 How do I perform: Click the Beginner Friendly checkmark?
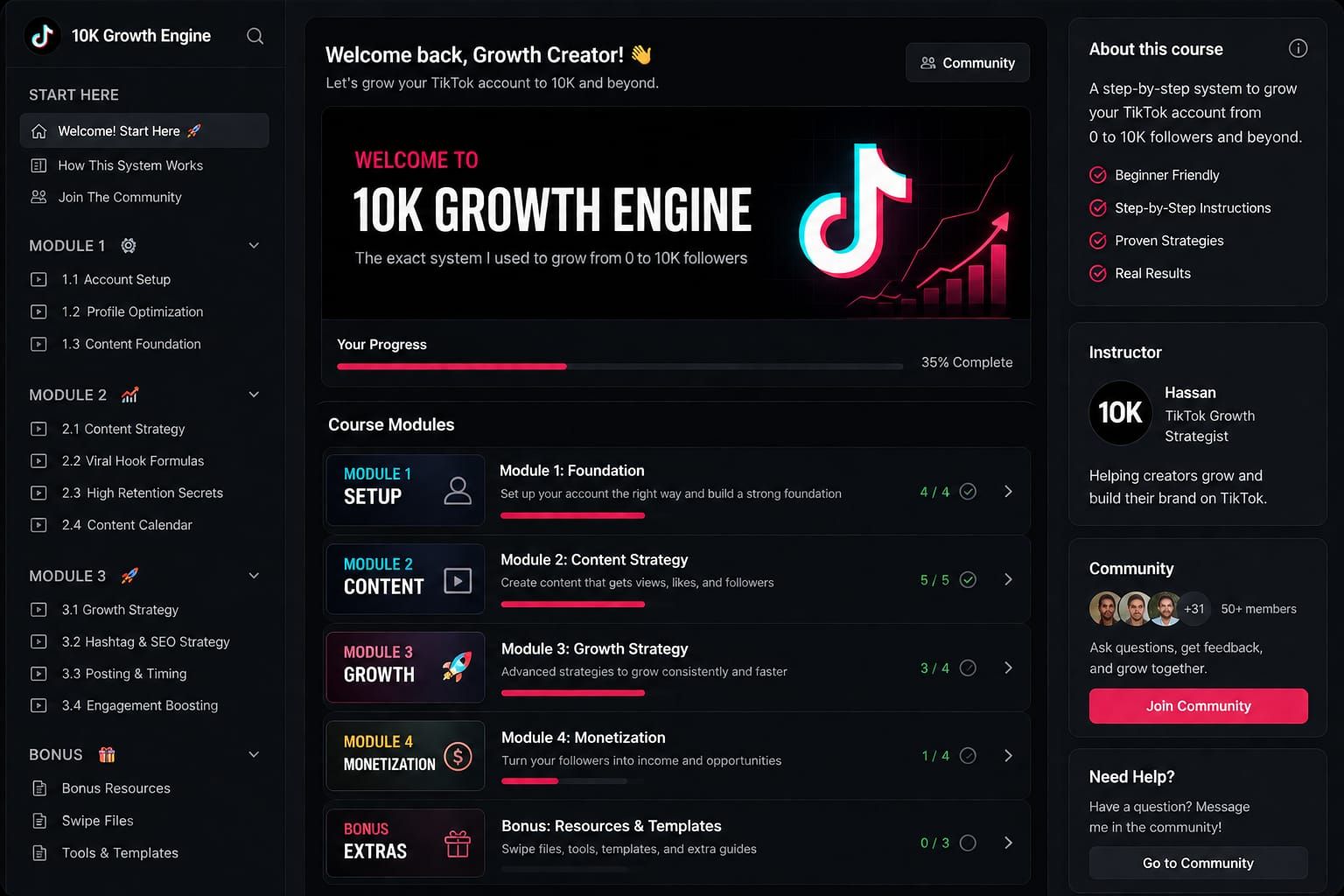click(1098, 175)
